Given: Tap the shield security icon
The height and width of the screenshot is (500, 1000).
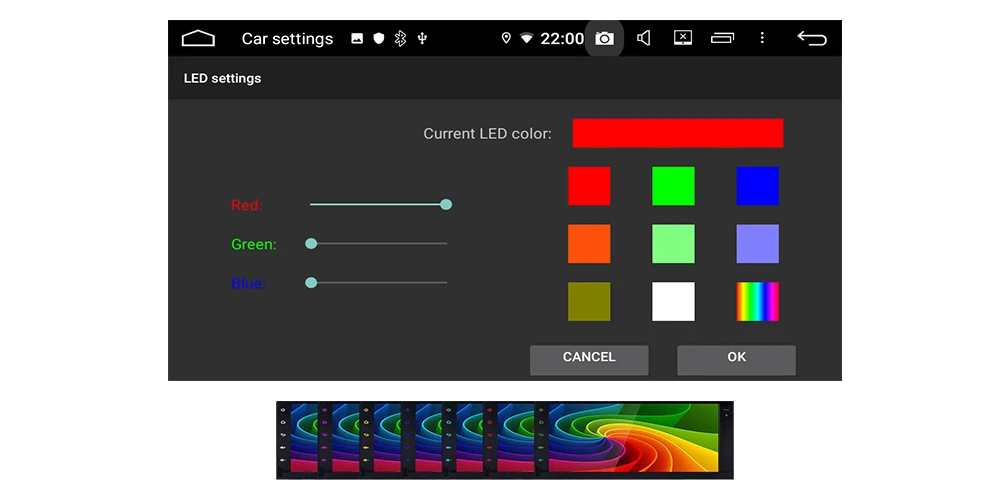Looking at the screenshot, I should pos(379,38).
